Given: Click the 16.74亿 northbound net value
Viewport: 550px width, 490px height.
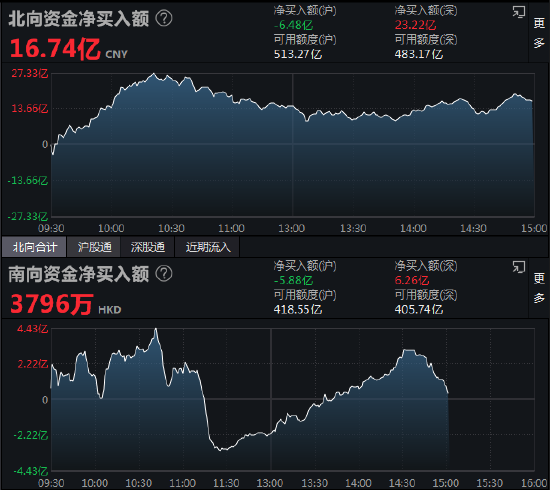Looking at the screenshot, I should click(55, 48).
